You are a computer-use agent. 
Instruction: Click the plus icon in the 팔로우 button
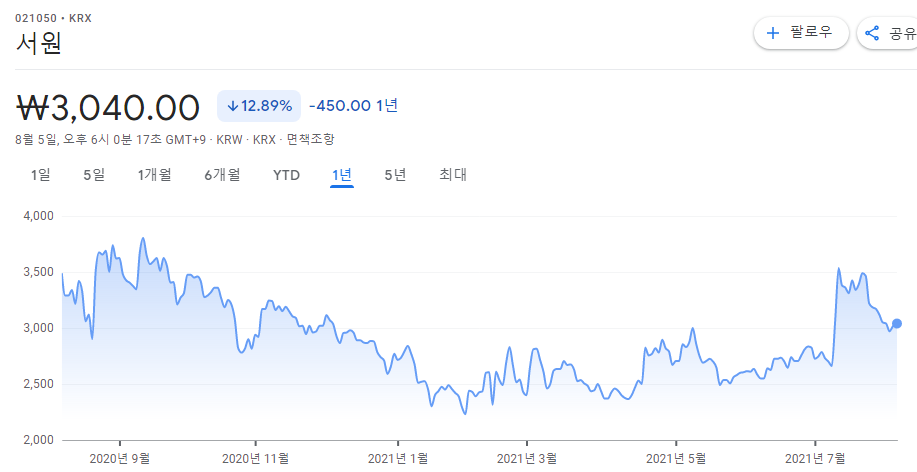[773, 33]
